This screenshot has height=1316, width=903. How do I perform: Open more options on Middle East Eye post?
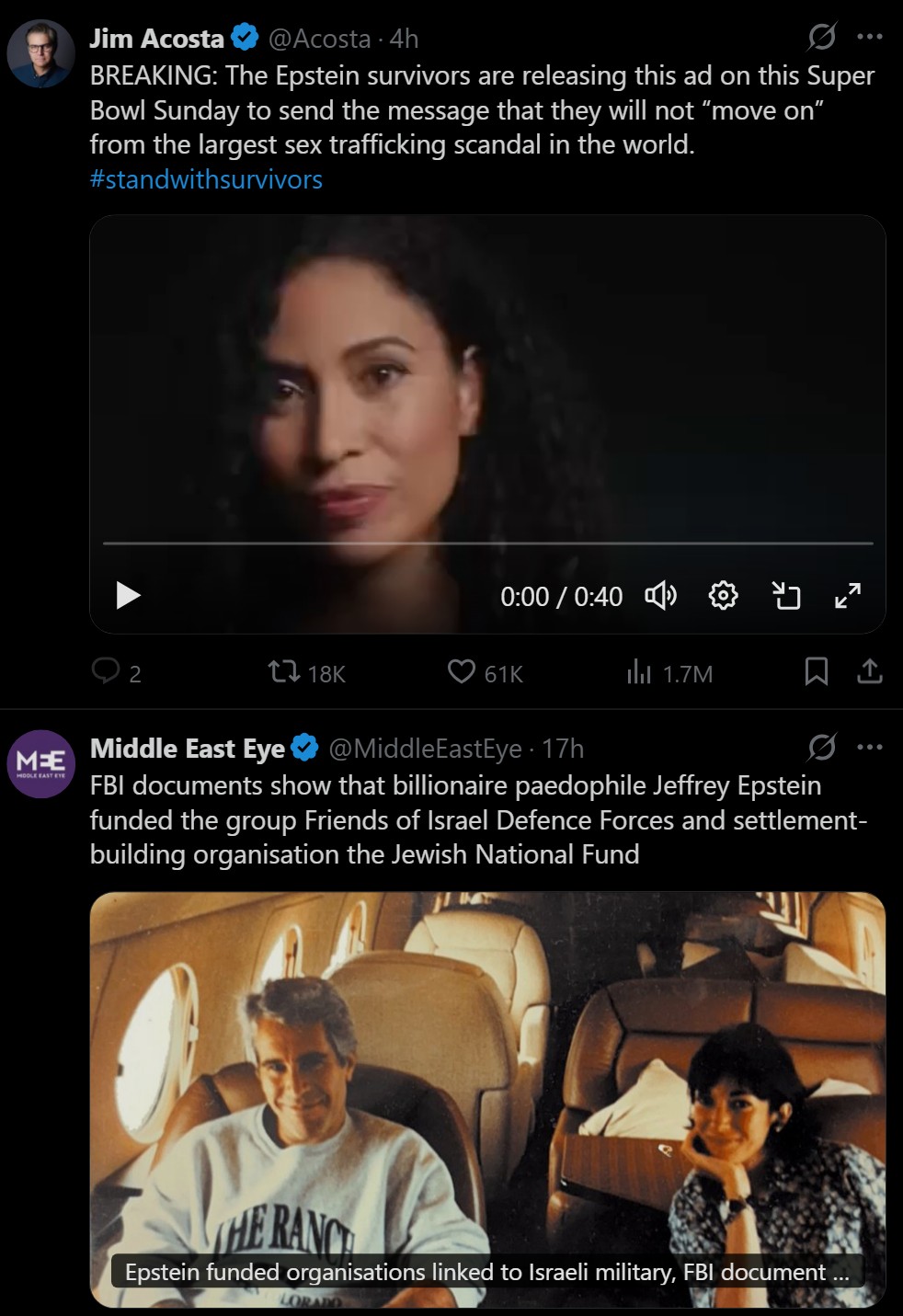click(870, 747)
